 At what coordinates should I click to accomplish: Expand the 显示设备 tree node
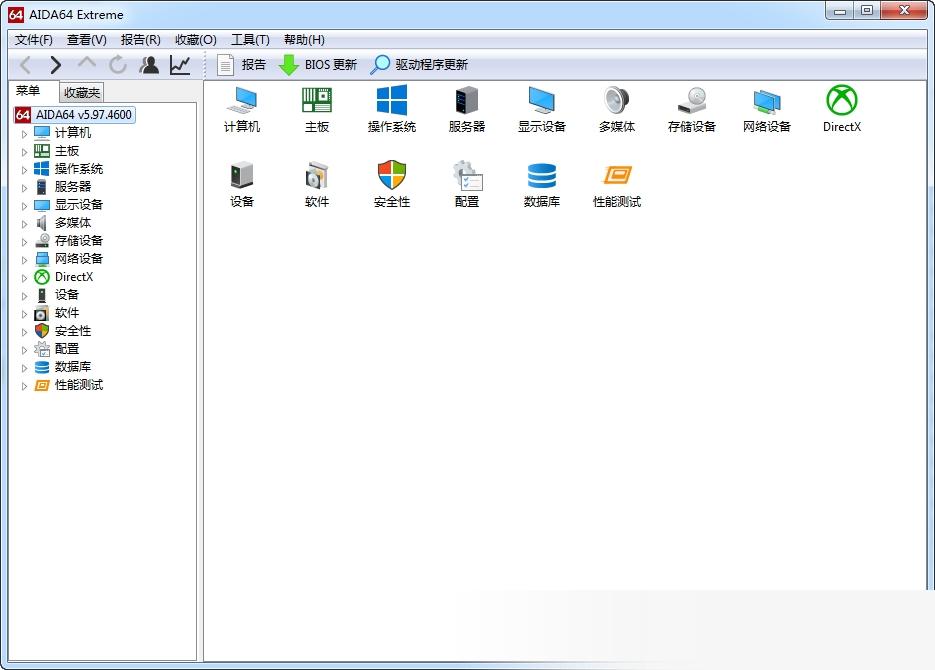[x=24, y=206]
